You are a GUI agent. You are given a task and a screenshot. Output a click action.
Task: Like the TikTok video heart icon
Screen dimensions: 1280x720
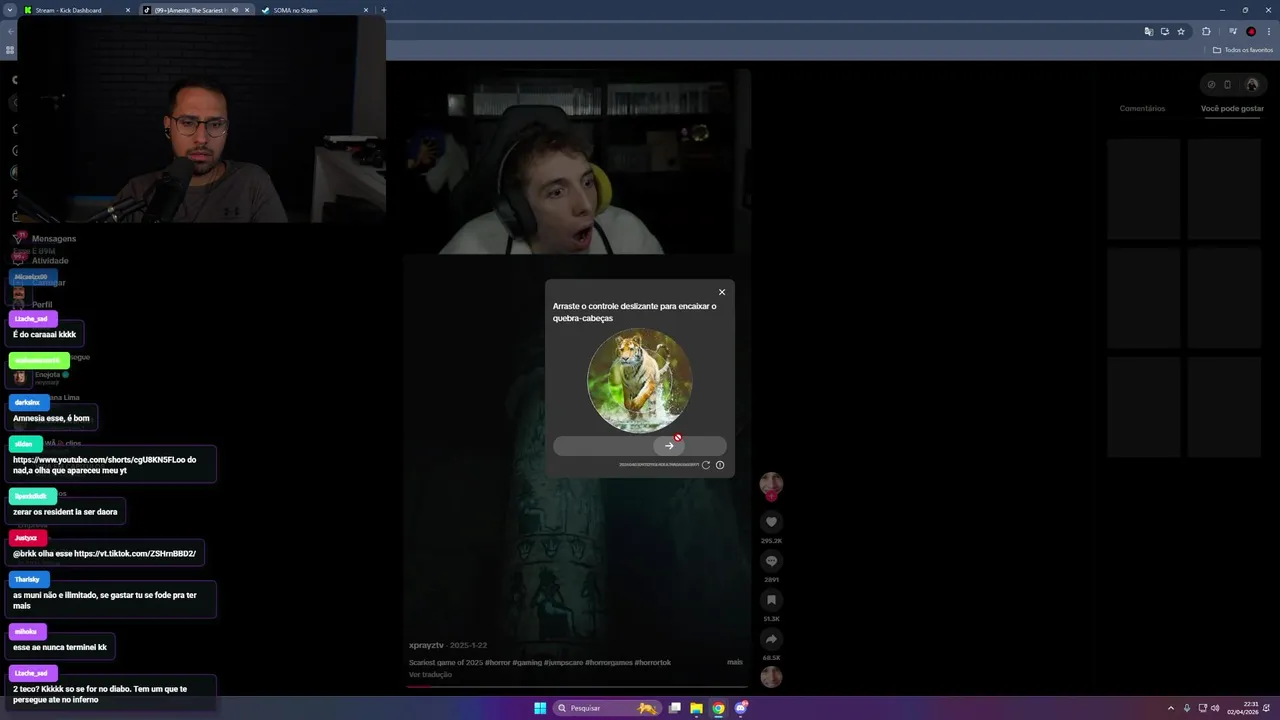(x=771, y=522)
